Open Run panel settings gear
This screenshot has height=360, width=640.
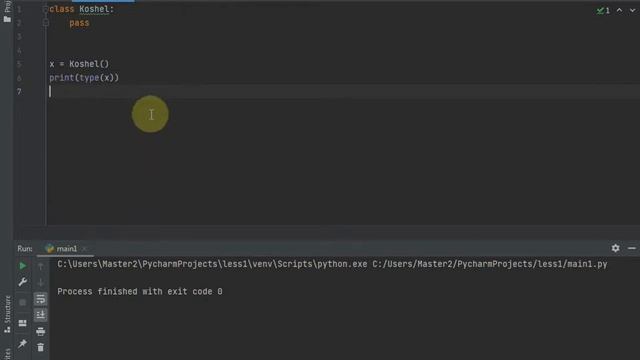[615, 248]
